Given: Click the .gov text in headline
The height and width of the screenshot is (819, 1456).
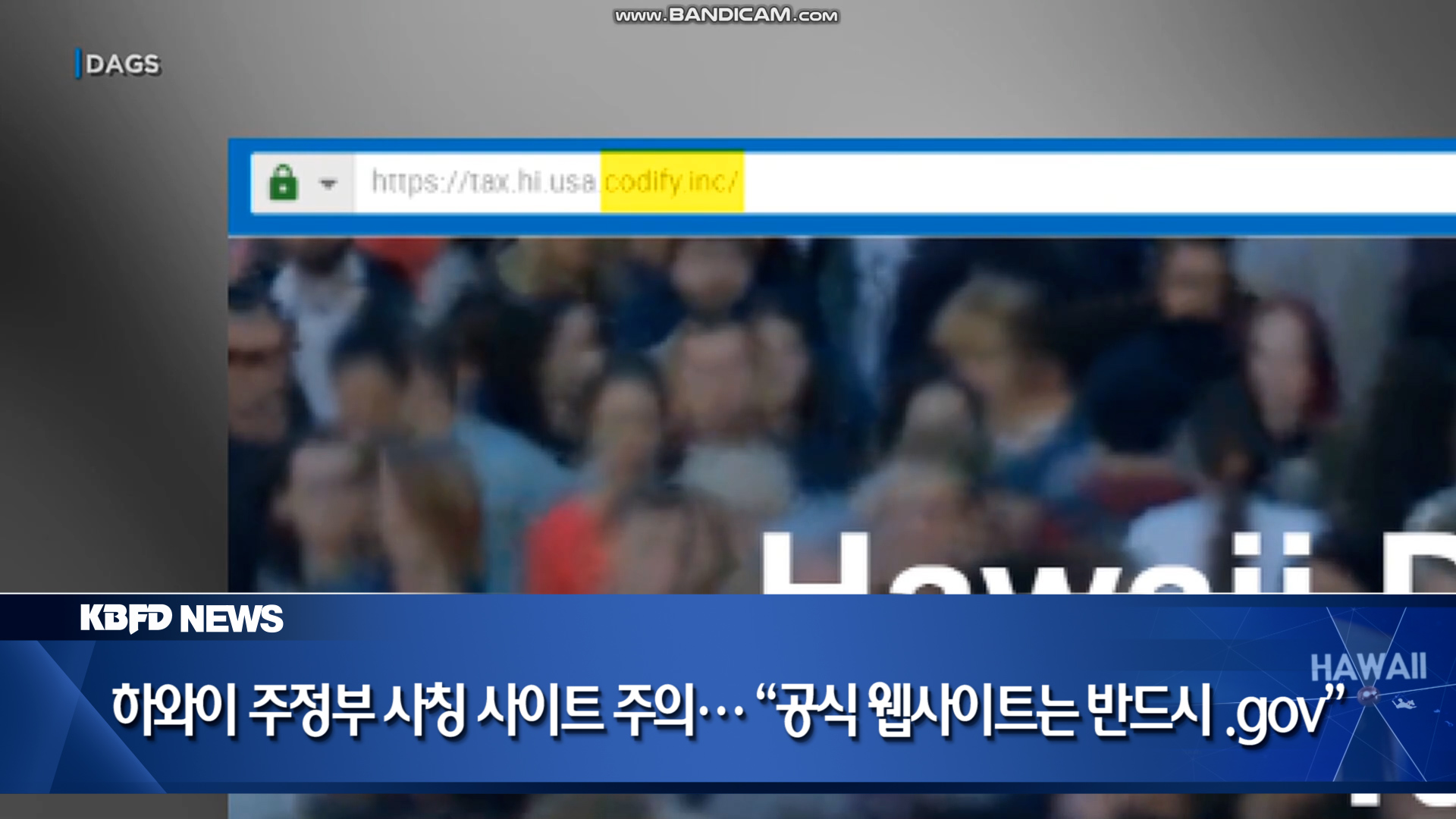Looking at the screenshot, I should click(1276, 713).
